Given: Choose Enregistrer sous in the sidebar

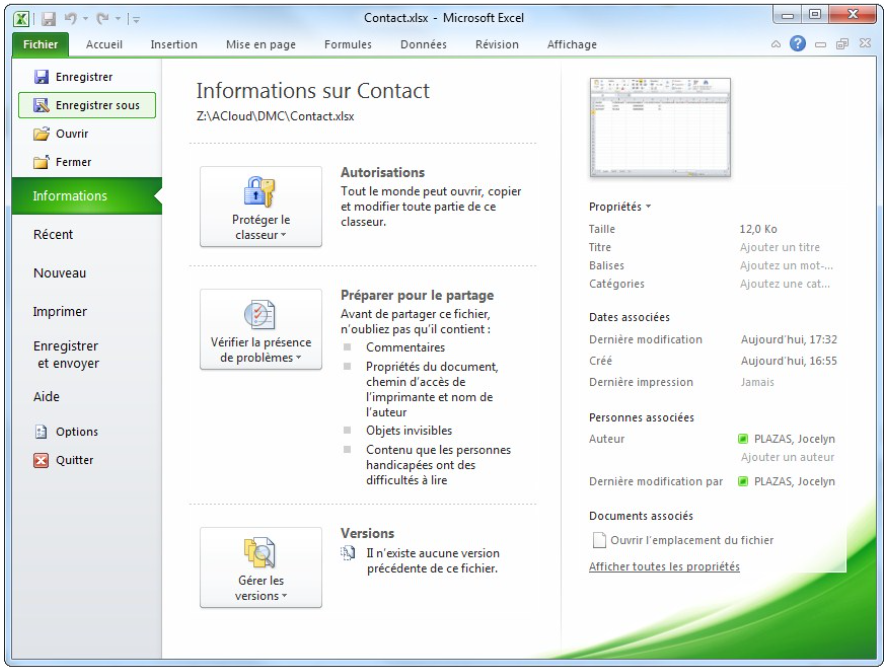Looking at the screenshot, I should tap(87, 105).
